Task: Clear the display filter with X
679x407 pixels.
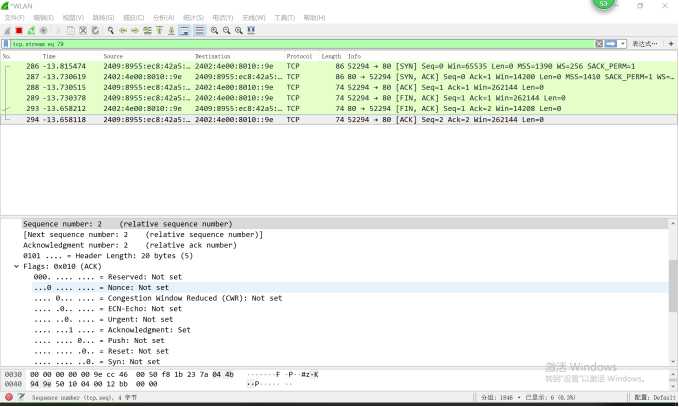Action: 599,44
